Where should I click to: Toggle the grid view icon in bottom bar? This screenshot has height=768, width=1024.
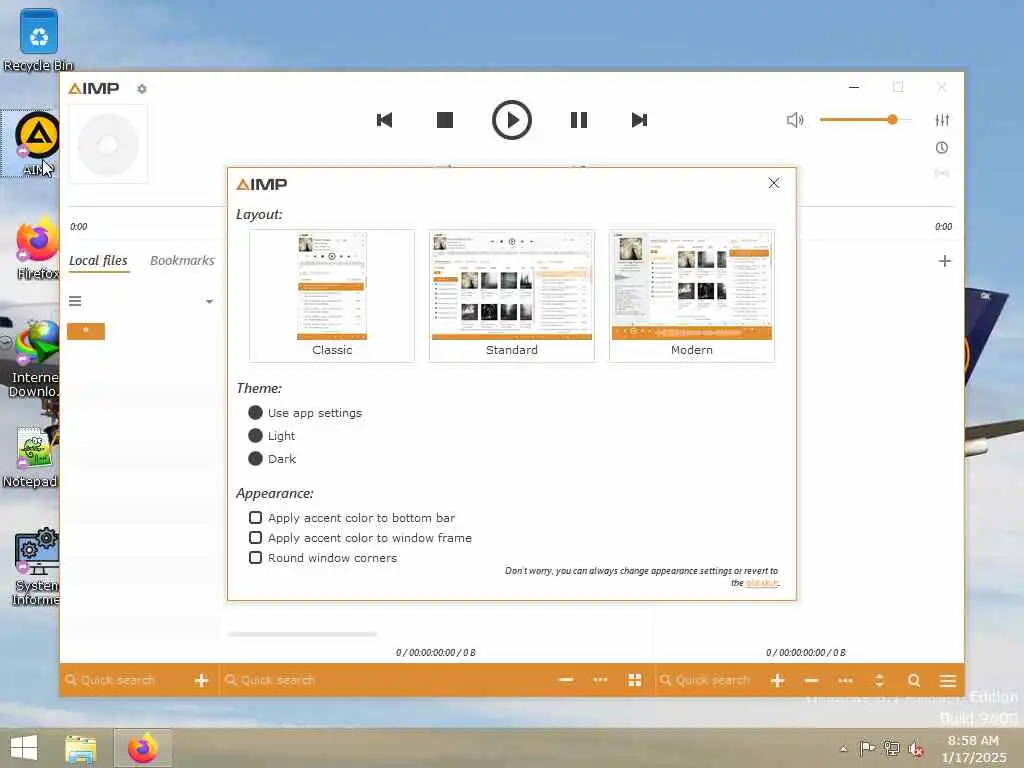point(634,680)
